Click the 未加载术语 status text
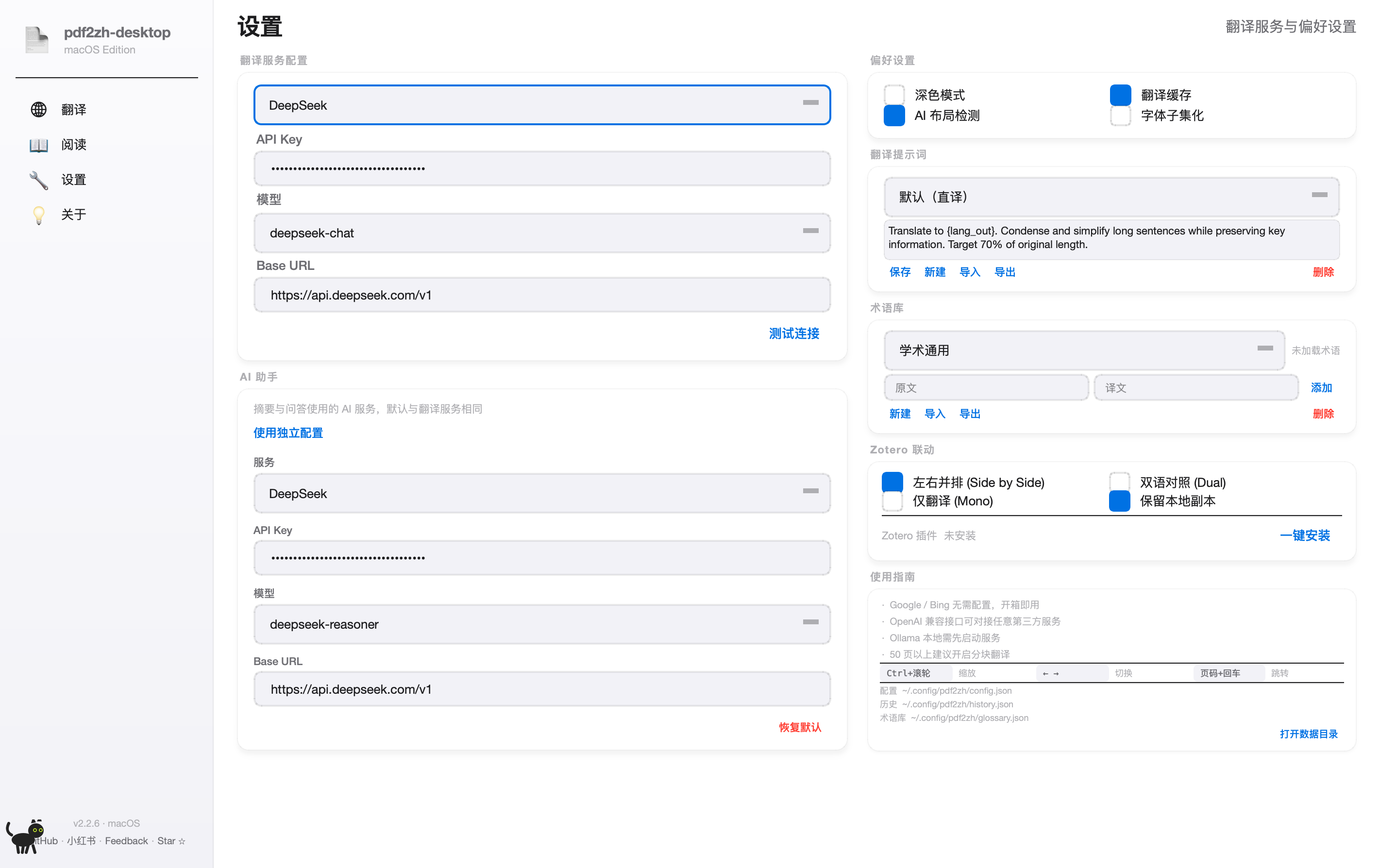 (1315, 350)
